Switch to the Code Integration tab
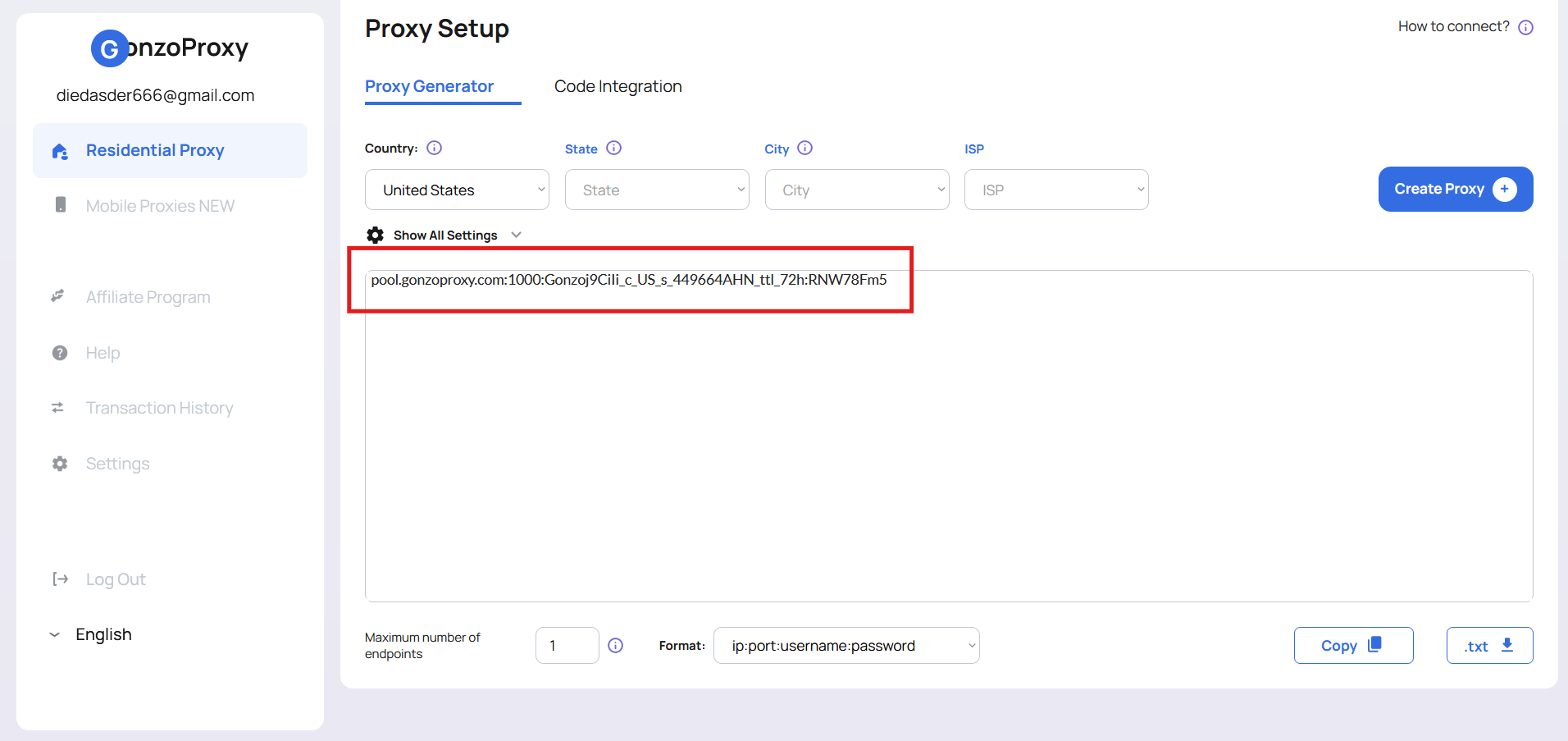 pos(618,86)
